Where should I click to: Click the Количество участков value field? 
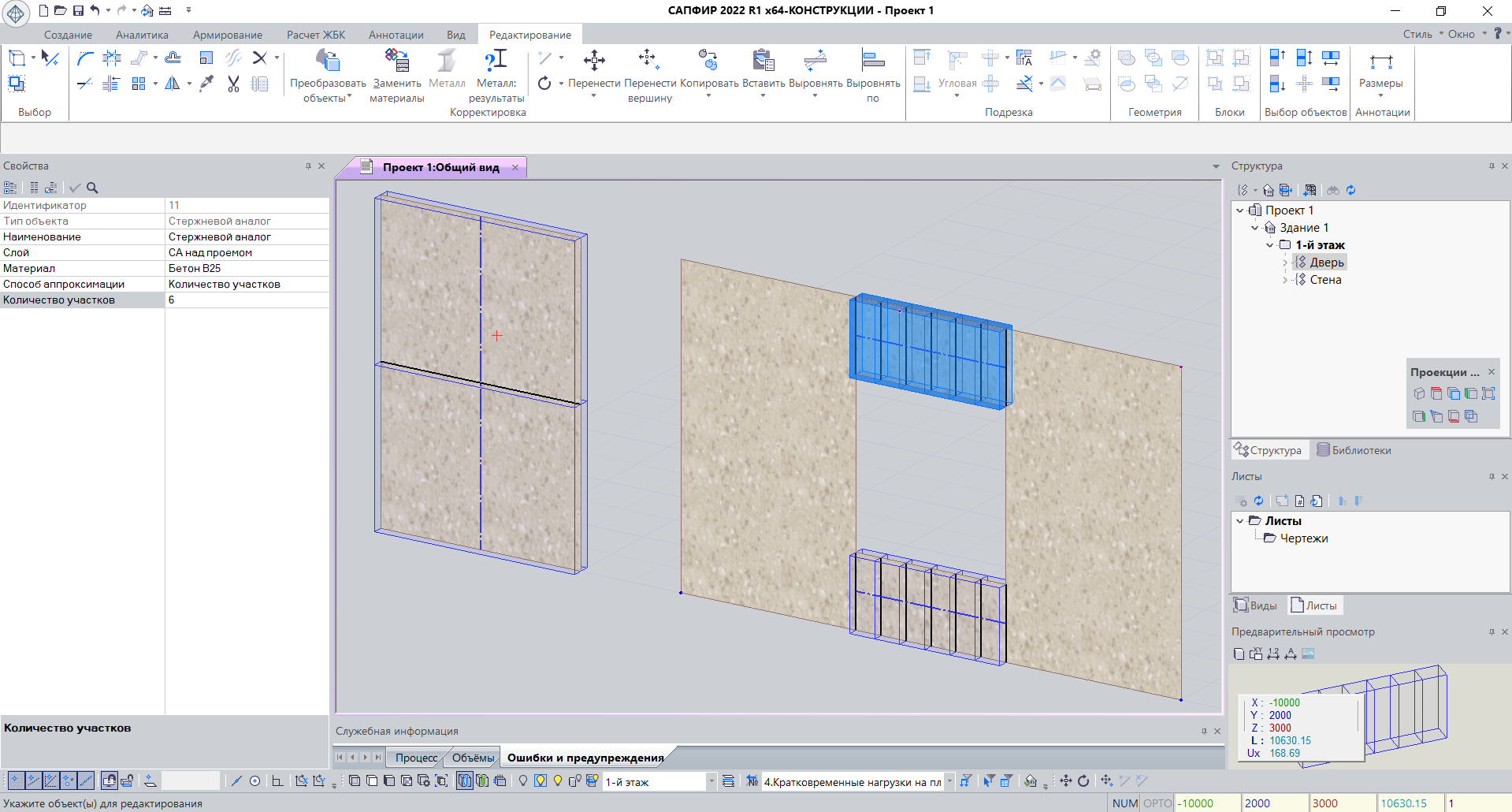coord(246,300)
